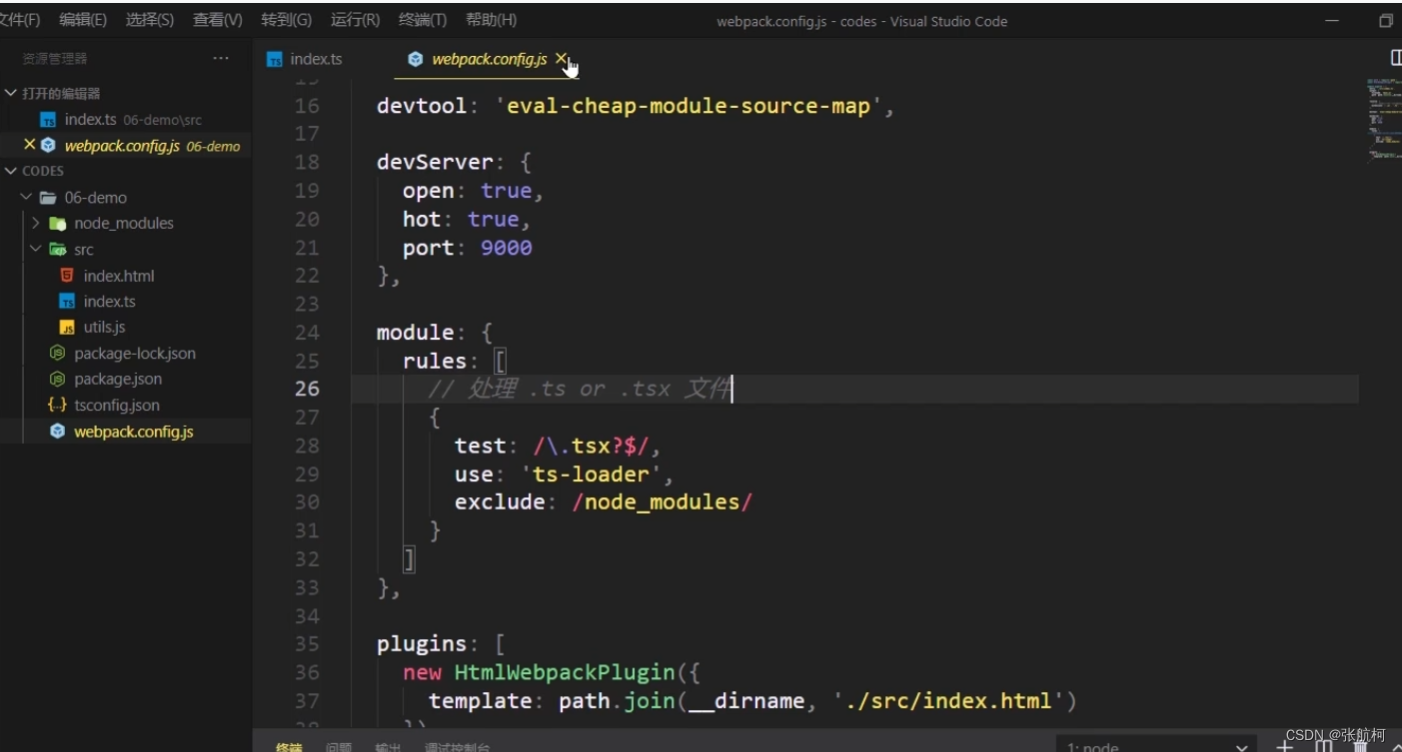The image size is (1402, 752).
Task: Open the 查看(V) menu
Action: [x=217, y=20]
